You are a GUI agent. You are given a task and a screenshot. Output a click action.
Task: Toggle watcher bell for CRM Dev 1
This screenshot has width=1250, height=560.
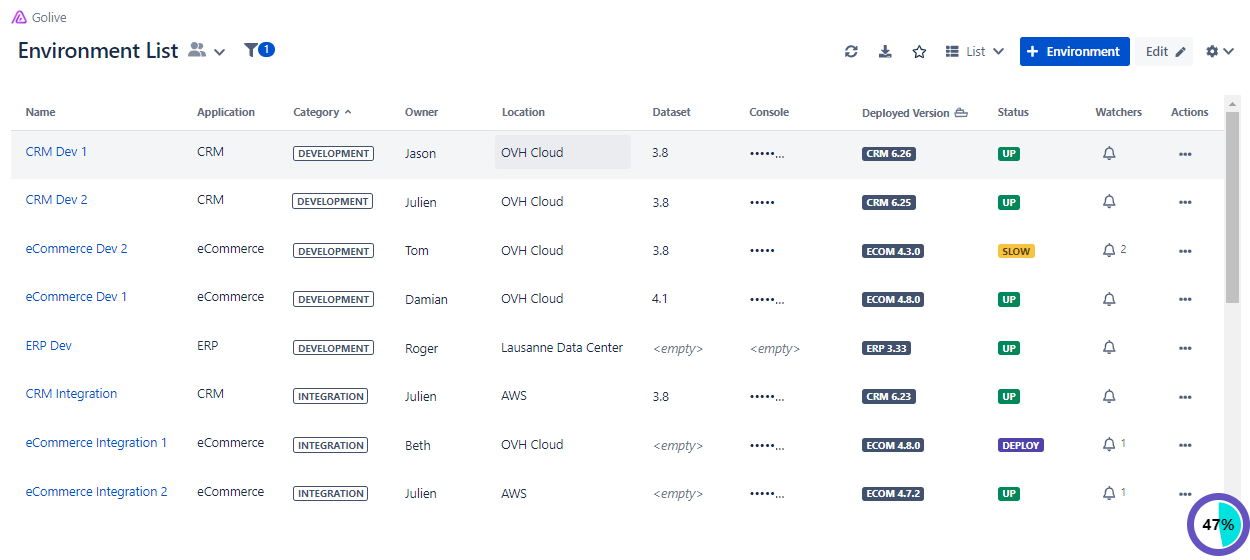click(1108, 153)
